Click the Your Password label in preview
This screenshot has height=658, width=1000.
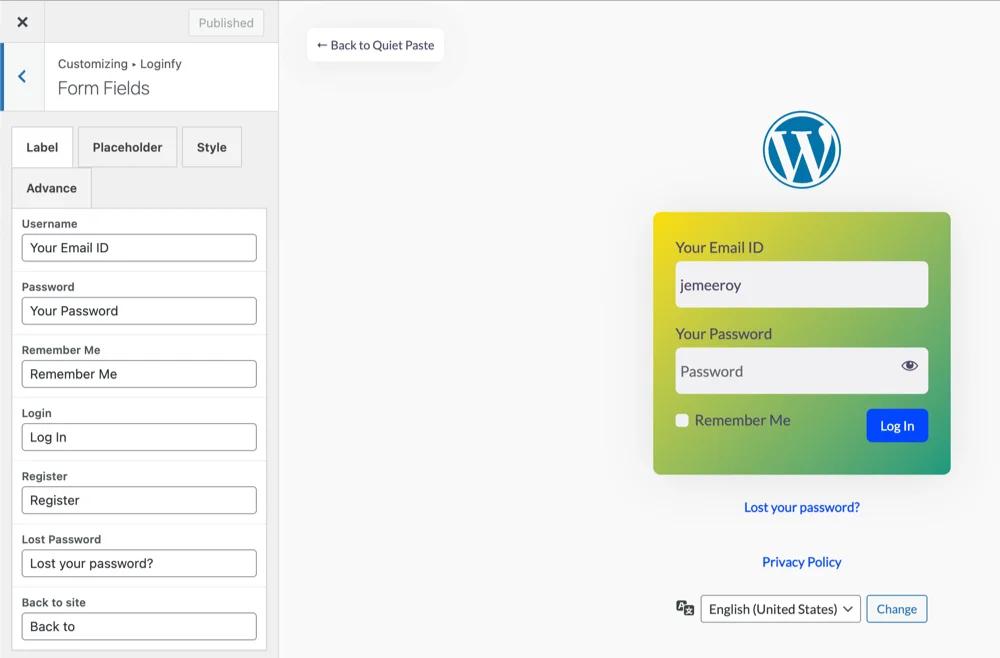click(x=723, y=333)
